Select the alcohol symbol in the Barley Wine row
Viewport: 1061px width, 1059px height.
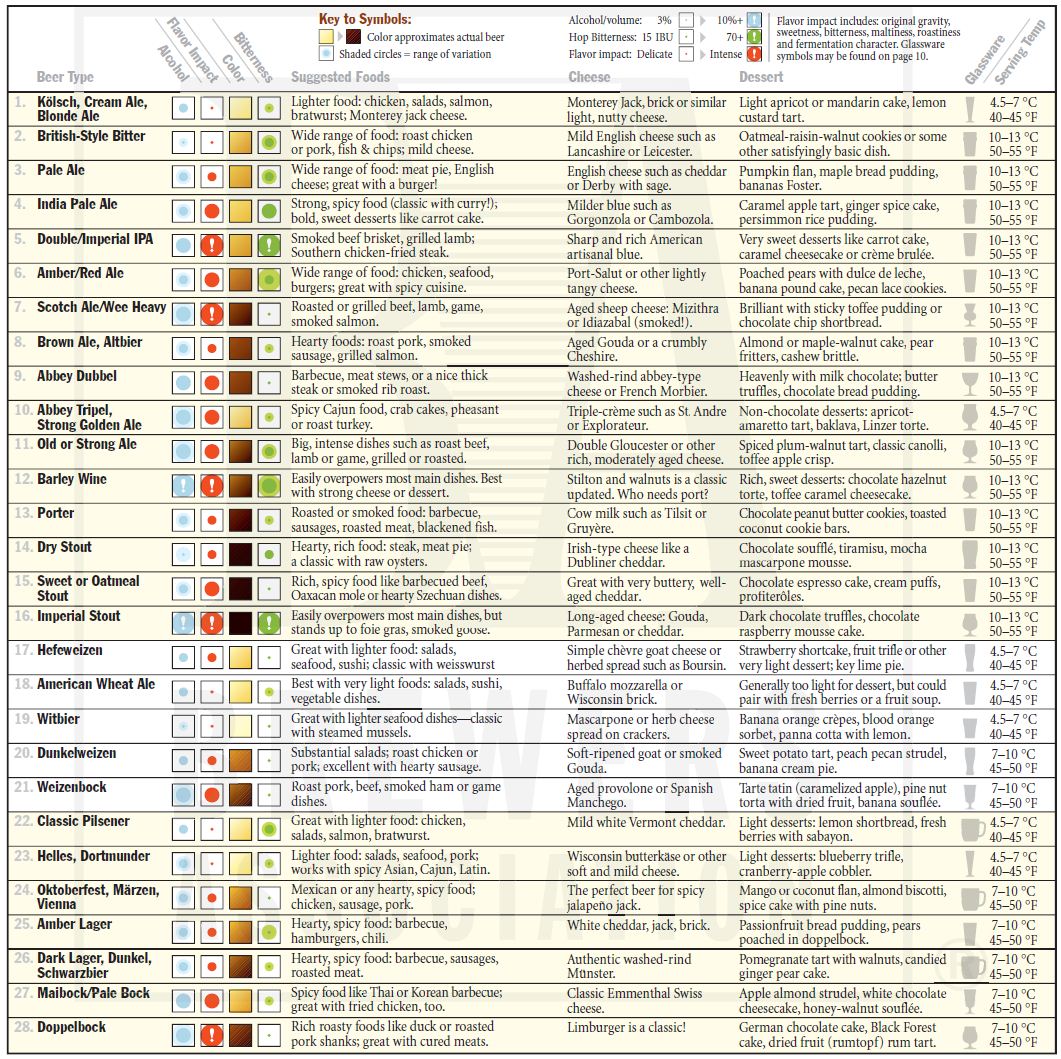pos(183,485)
